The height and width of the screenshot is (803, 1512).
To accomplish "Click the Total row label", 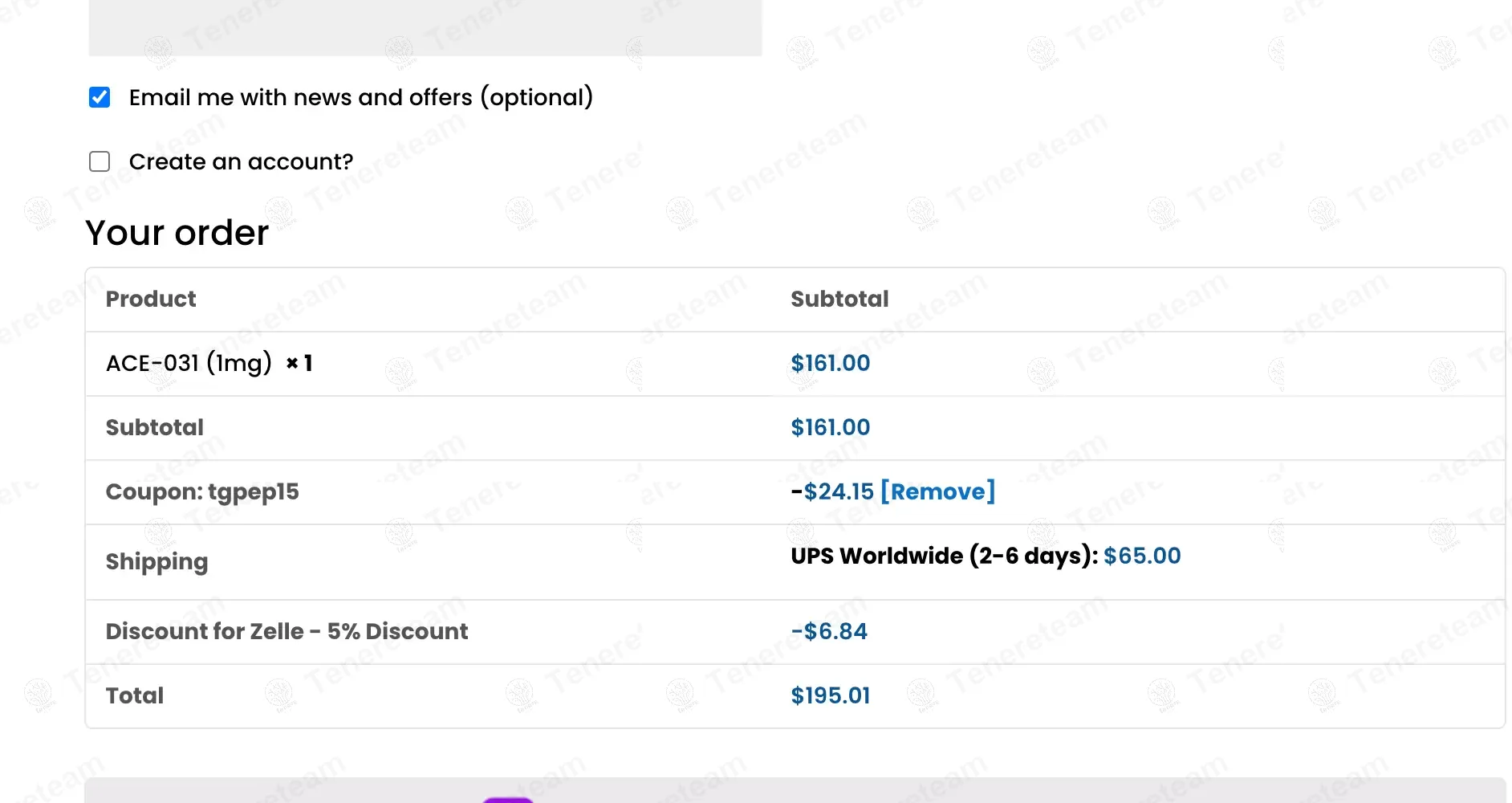I will coord(135,695).
